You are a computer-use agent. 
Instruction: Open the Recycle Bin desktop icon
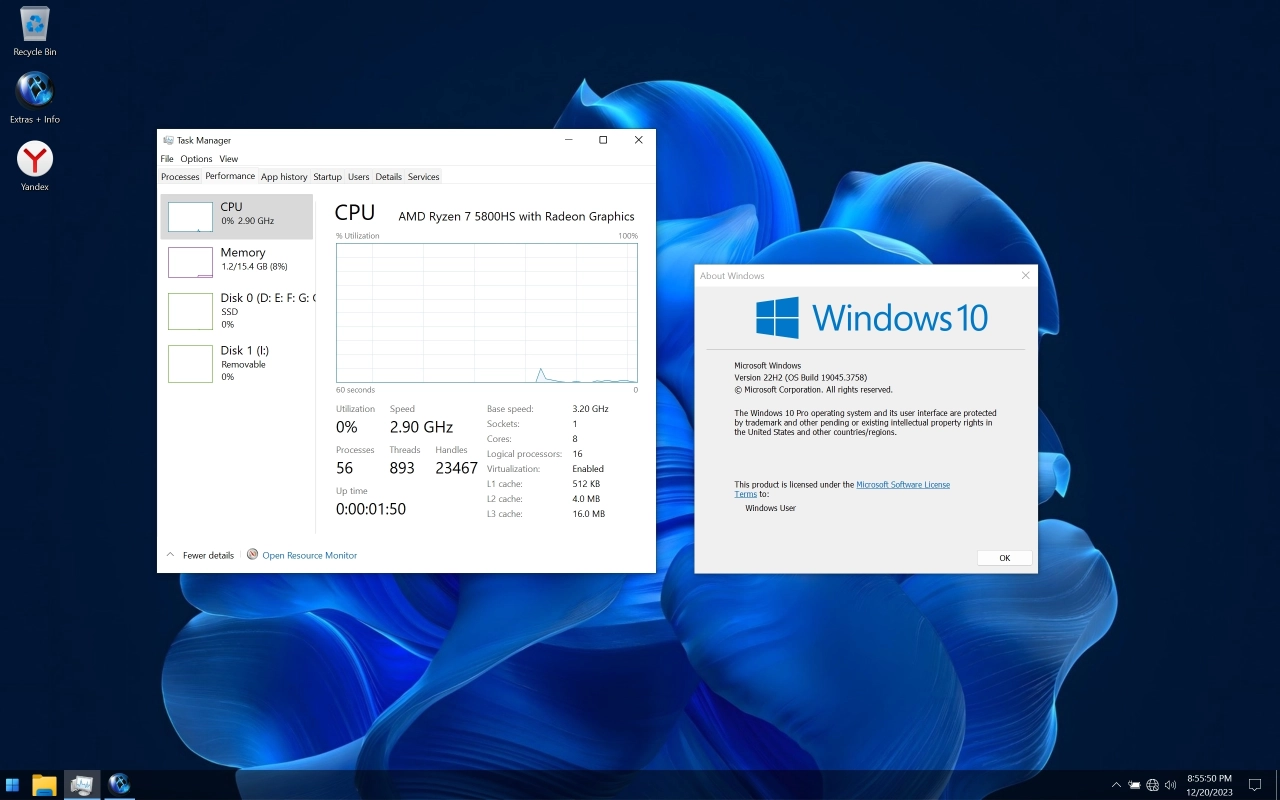click(35, 31)
